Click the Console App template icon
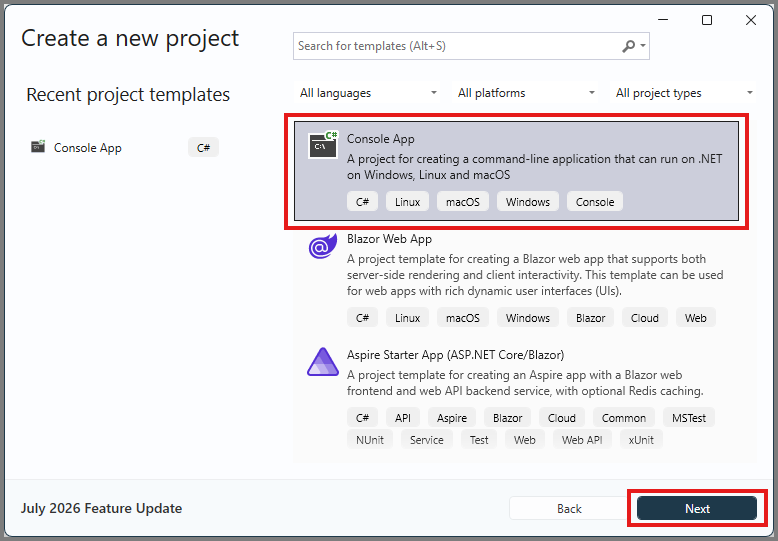The height and width of the screenshot is (541, 778). click(323, 144)
